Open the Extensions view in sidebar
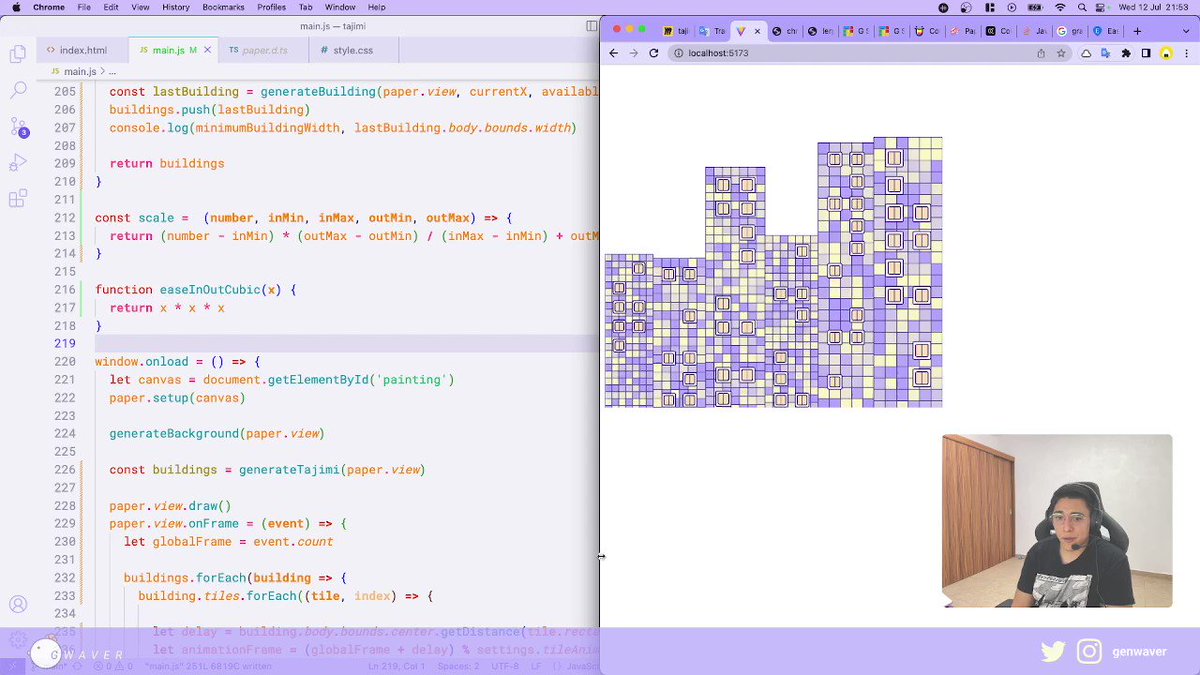Screen dimensions: 1200x675 (18, 199)
